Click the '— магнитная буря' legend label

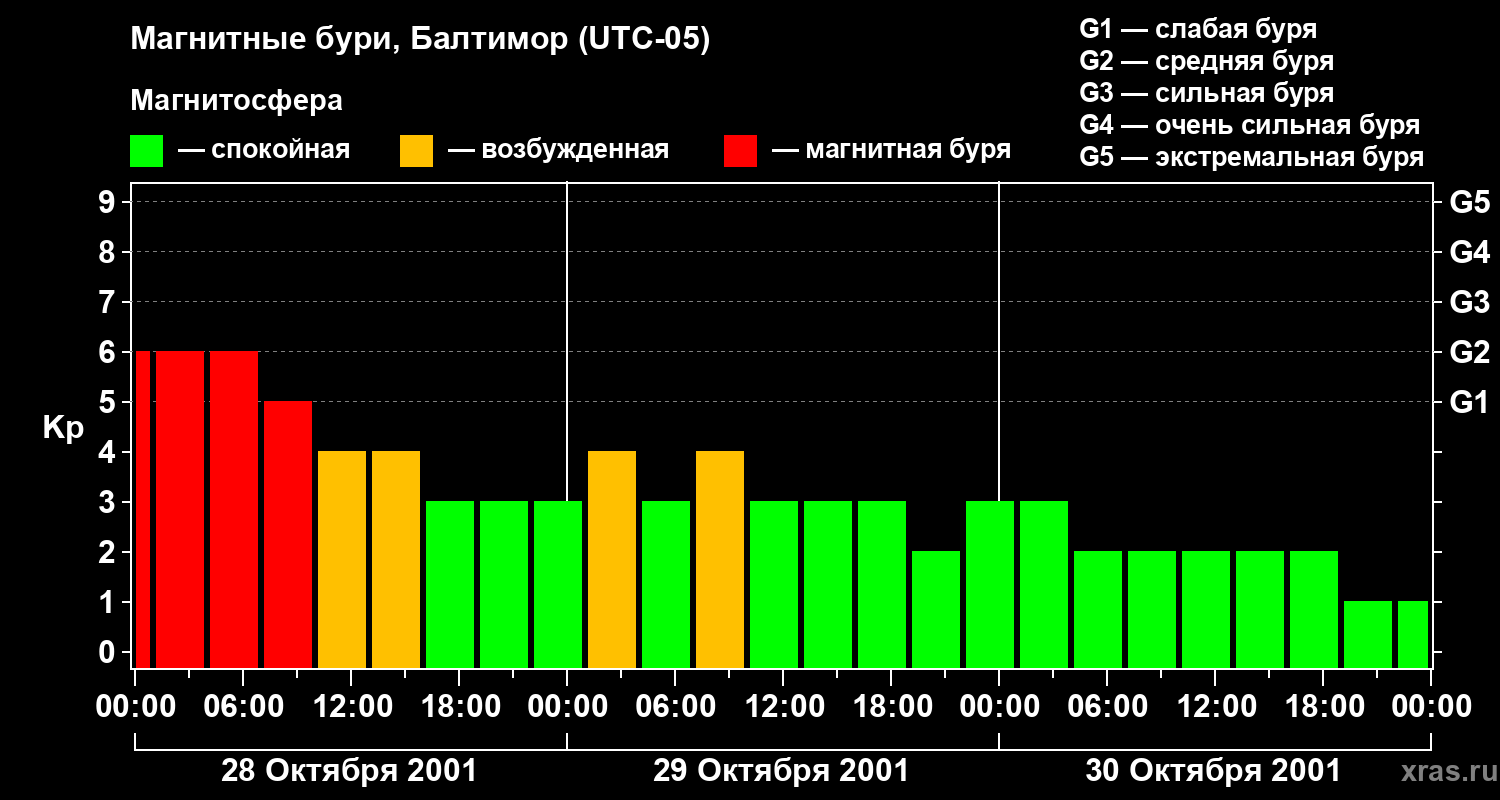tap(892, 150)
